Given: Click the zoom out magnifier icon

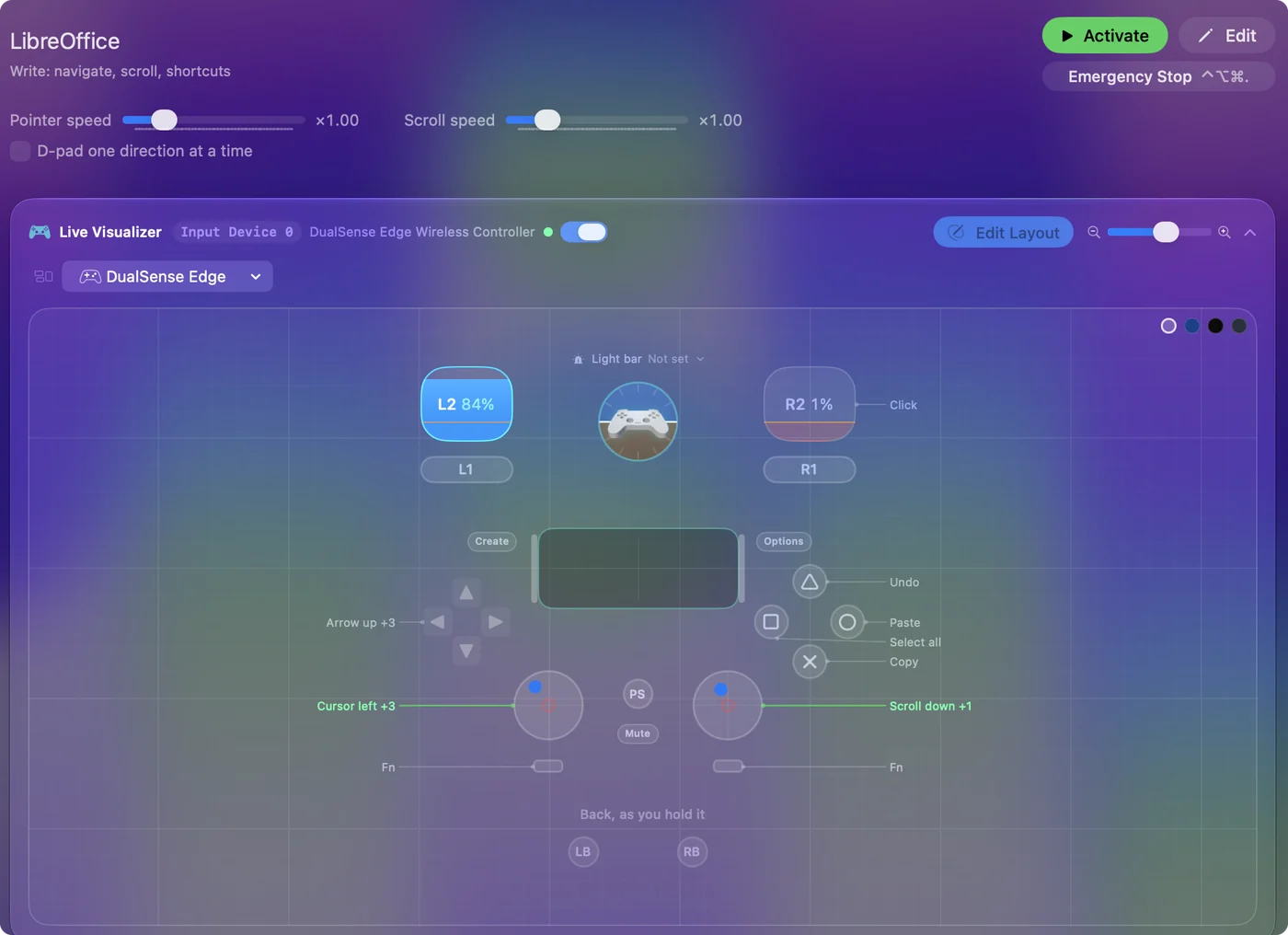Looking at the screenshot, I should (x=1094, y=232).
